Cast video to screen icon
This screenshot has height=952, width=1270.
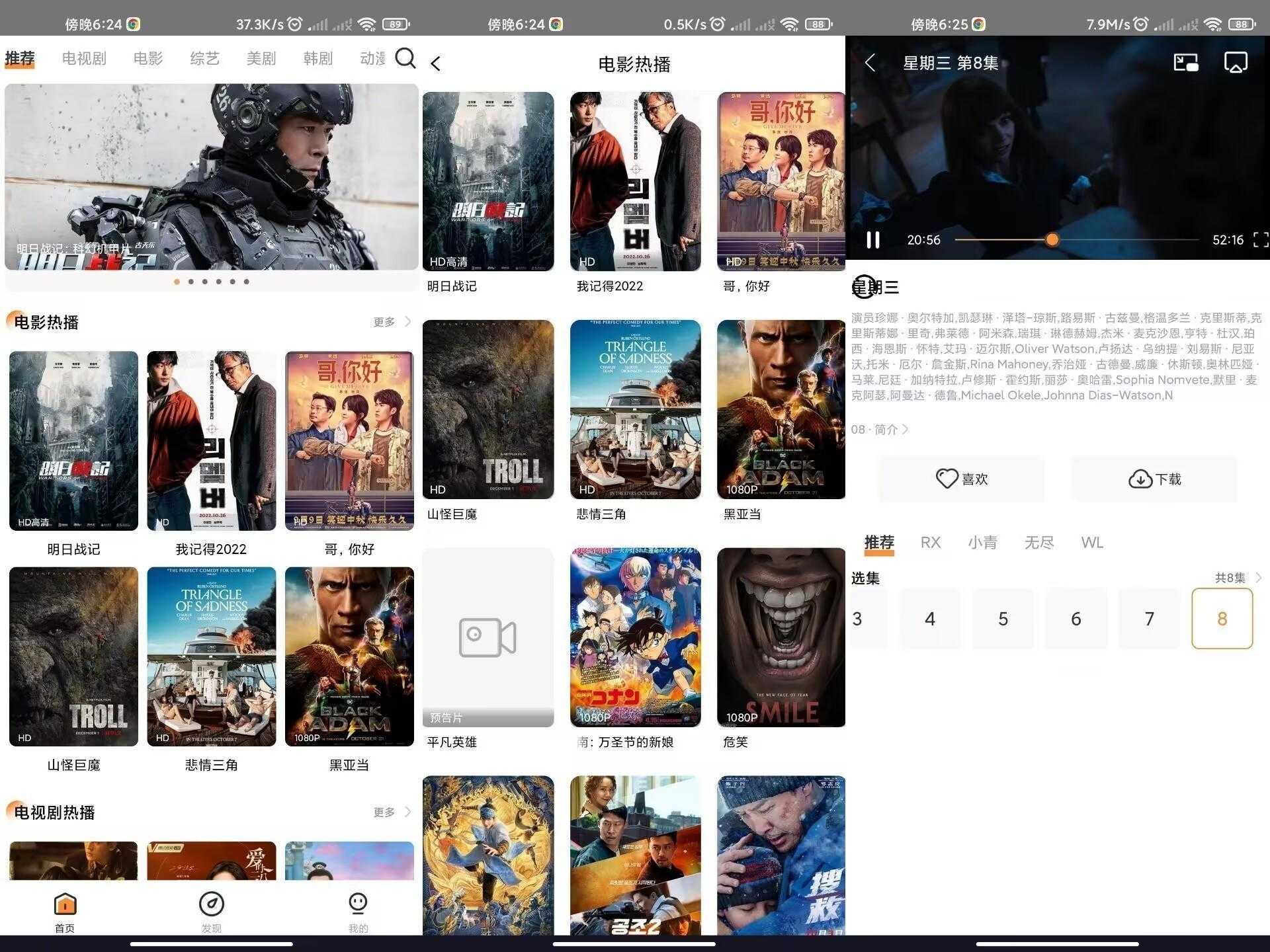1235,63
